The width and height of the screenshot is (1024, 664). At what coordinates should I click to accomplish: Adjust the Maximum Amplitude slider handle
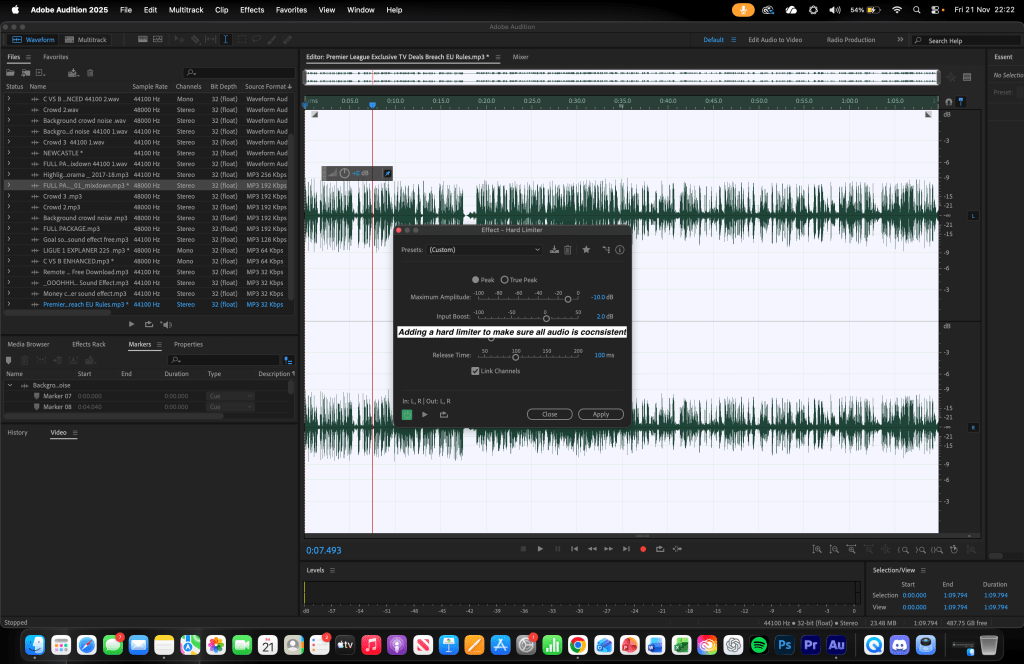(x=568, y=298)
